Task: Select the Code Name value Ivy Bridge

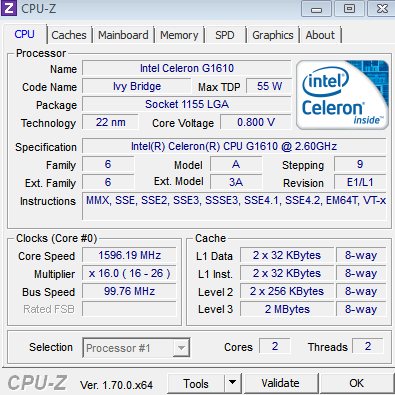Action: [x=137, y=86]
